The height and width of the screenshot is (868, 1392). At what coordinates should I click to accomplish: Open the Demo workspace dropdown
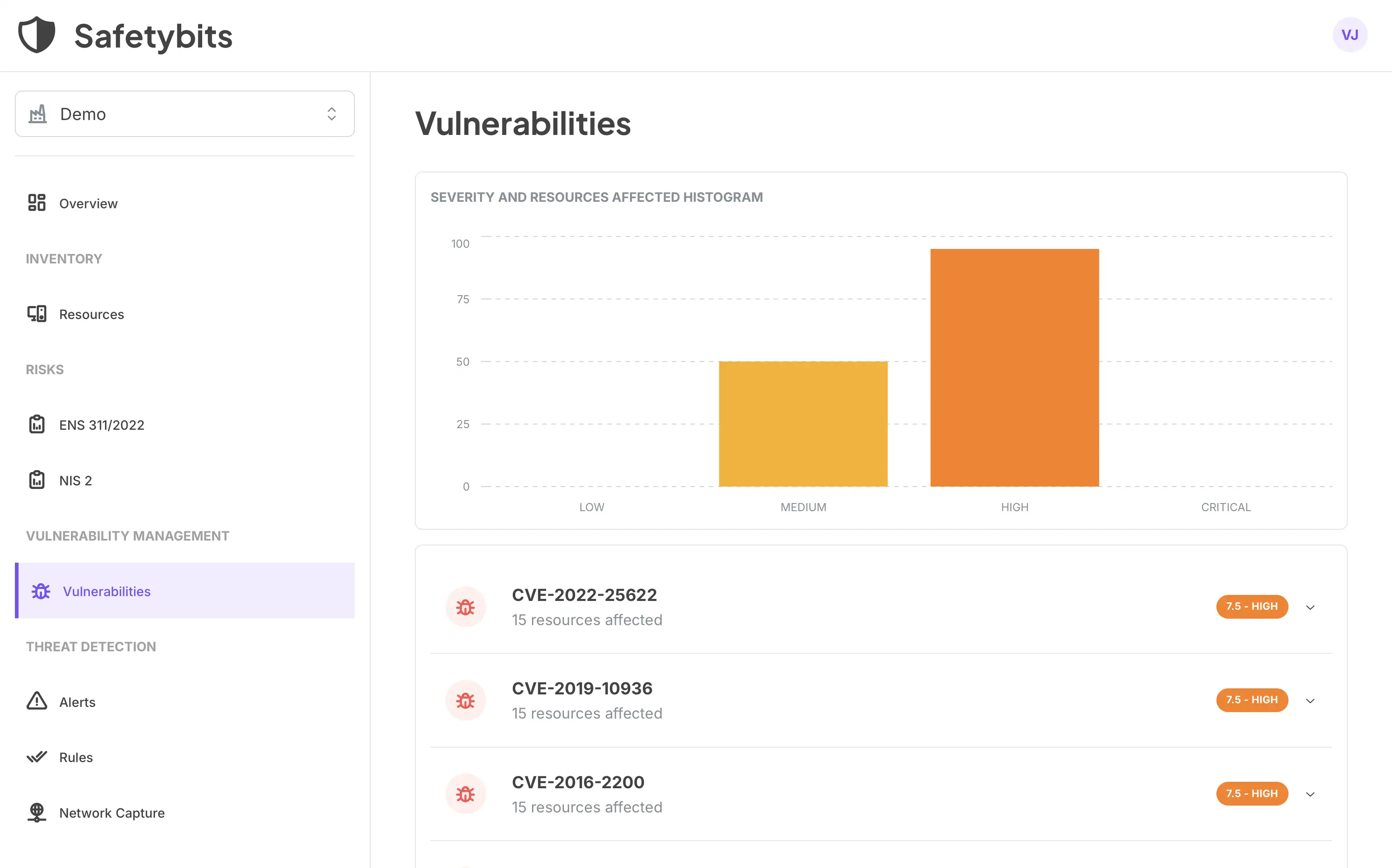[x=184, y=114]
